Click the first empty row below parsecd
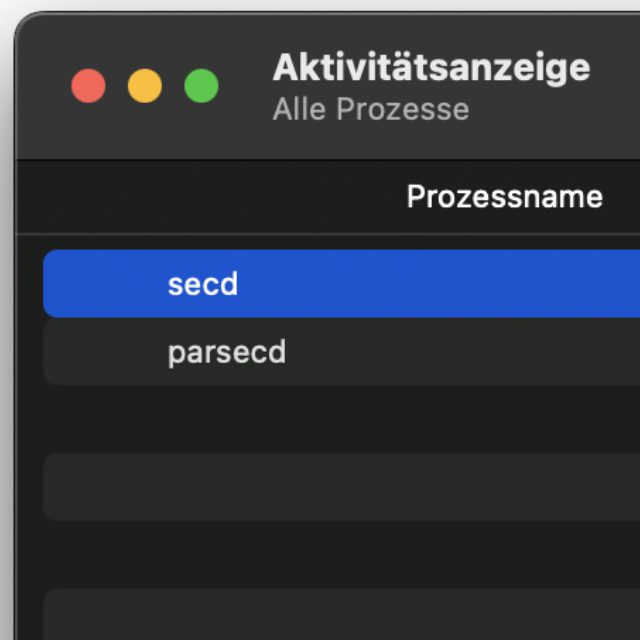640x640 pixels. click(340, 419)
